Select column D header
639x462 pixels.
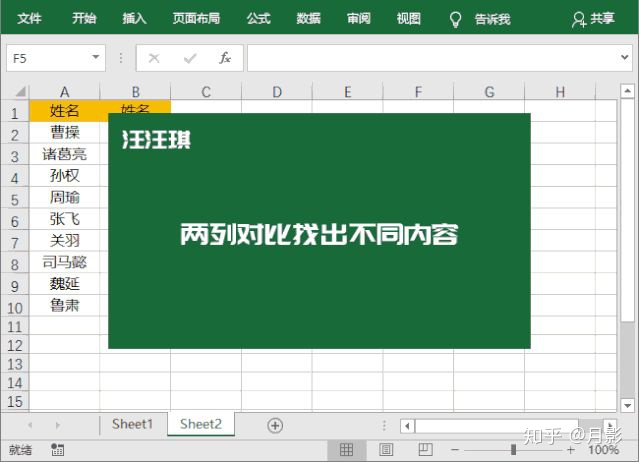click(x=277, y=92)
